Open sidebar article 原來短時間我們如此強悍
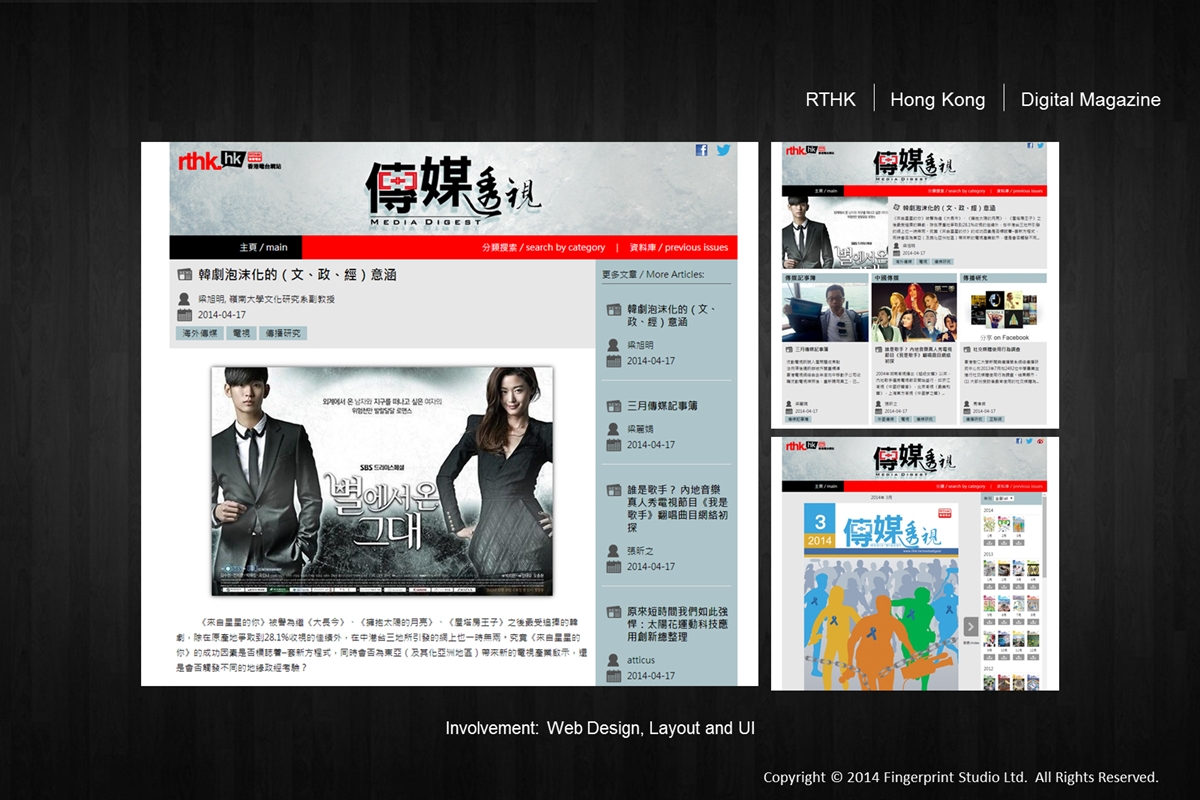The height and width of the screenshot is (800, 1200). point(677,623)
